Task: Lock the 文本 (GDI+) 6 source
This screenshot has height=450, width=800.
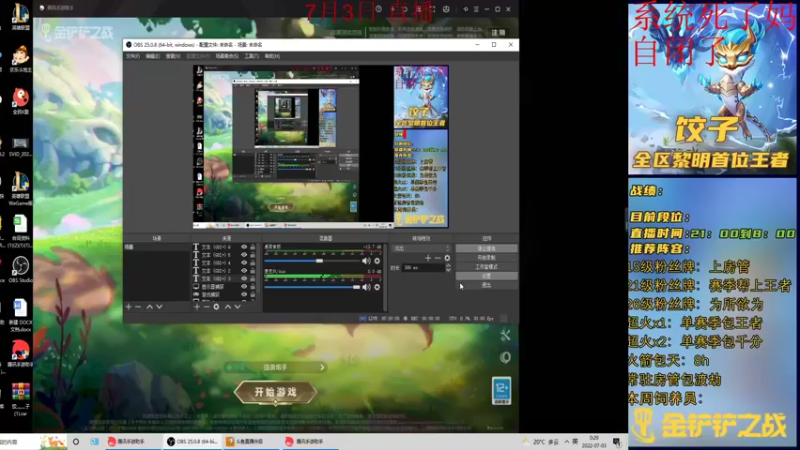Action: (x=253, y=247)
